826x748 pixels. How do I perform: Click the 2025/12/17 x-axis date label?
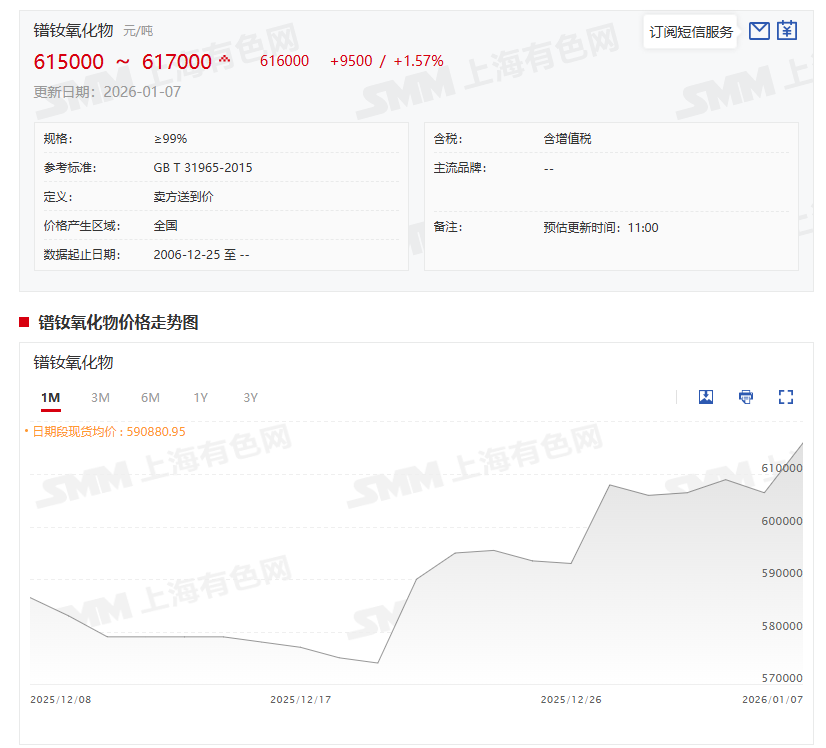pos(299,700)
